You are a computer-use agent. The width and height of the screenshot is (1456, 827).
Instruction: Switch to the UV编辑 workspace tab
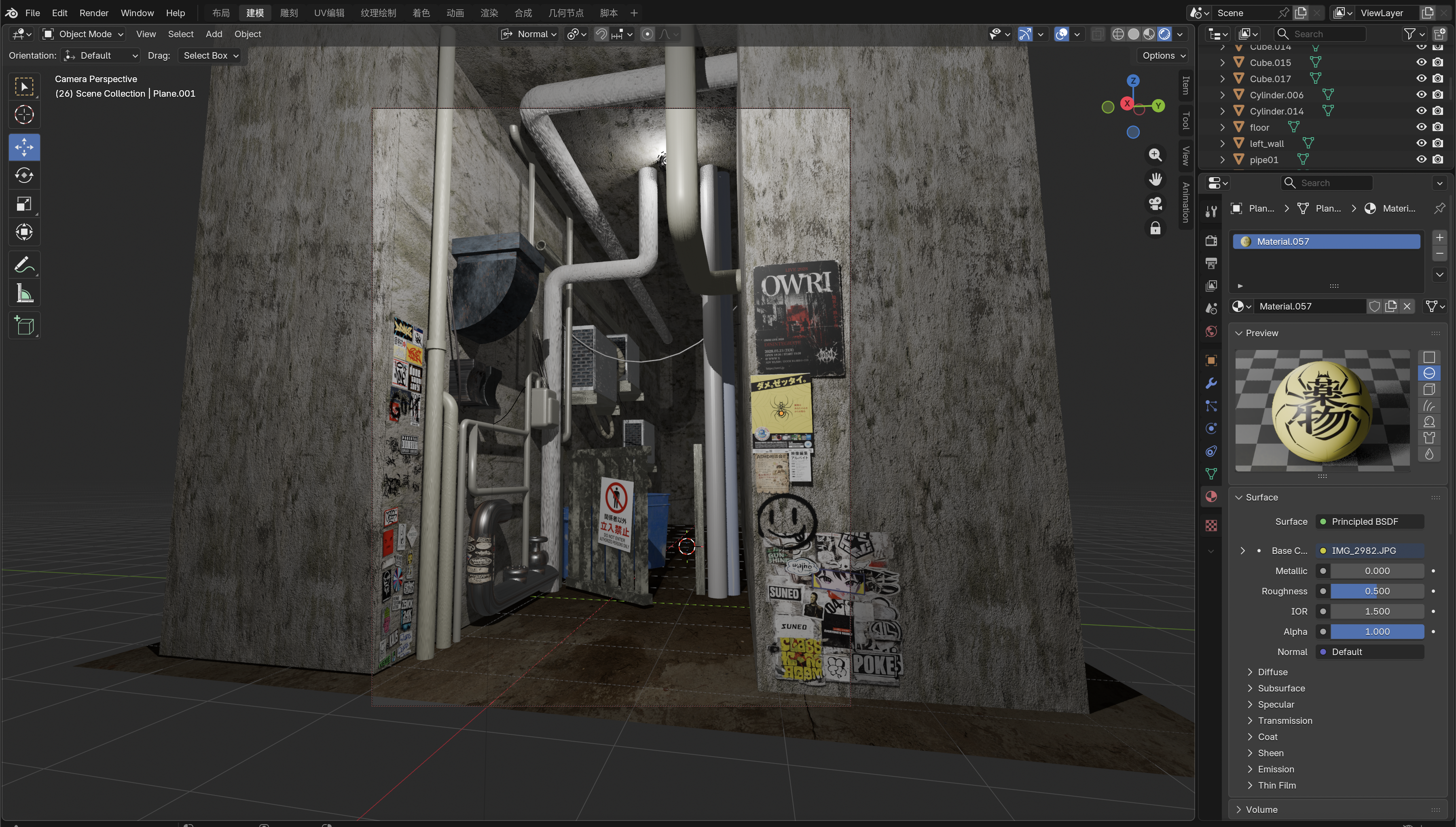329,13
